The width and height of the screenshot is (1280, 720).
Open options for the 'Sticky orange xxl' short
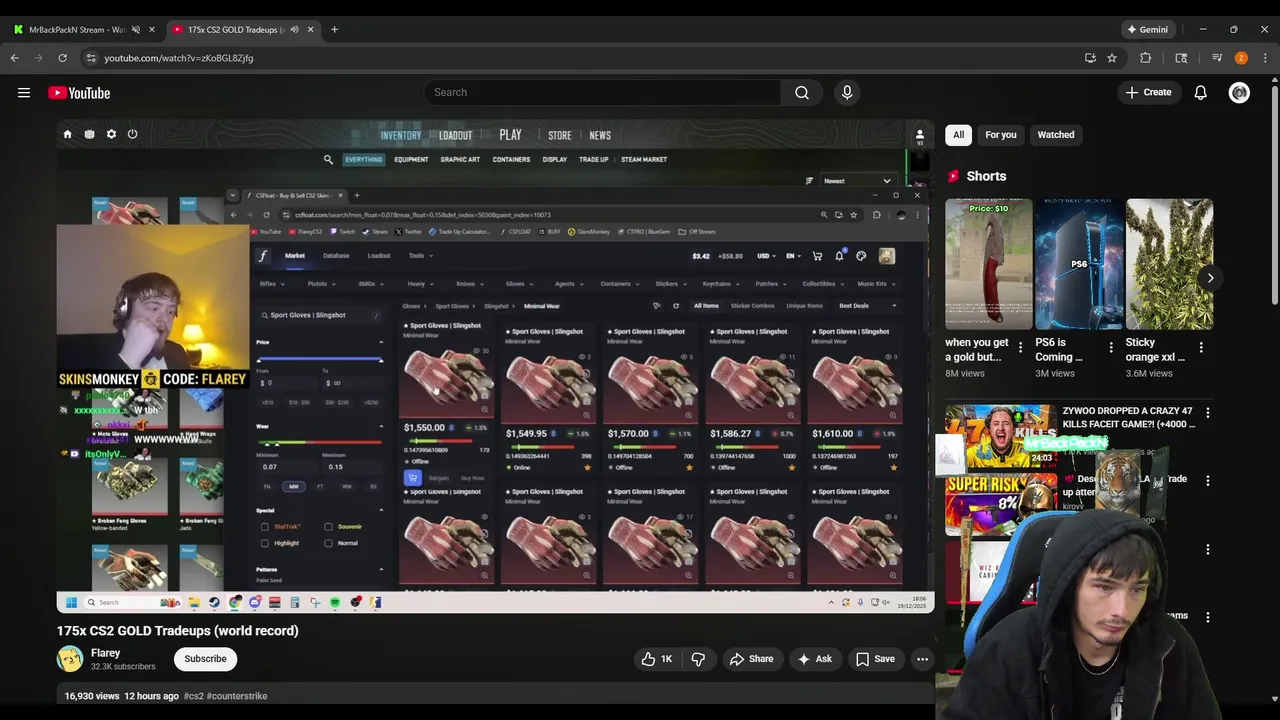(1201, 348)
